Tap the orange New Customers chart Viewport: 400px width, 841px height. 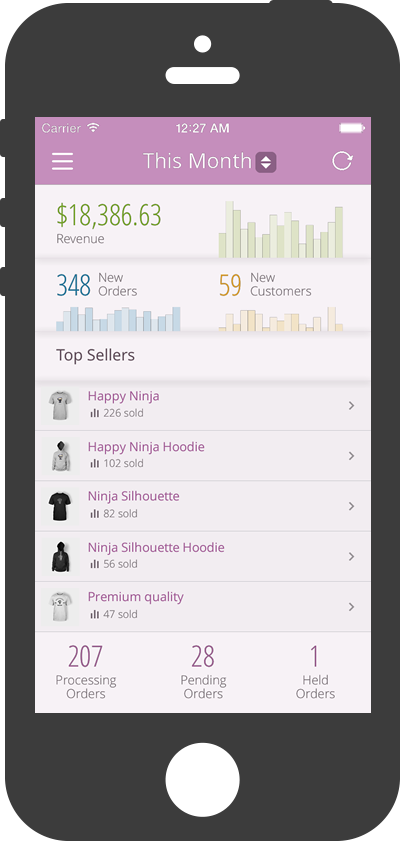click(281, 319)
